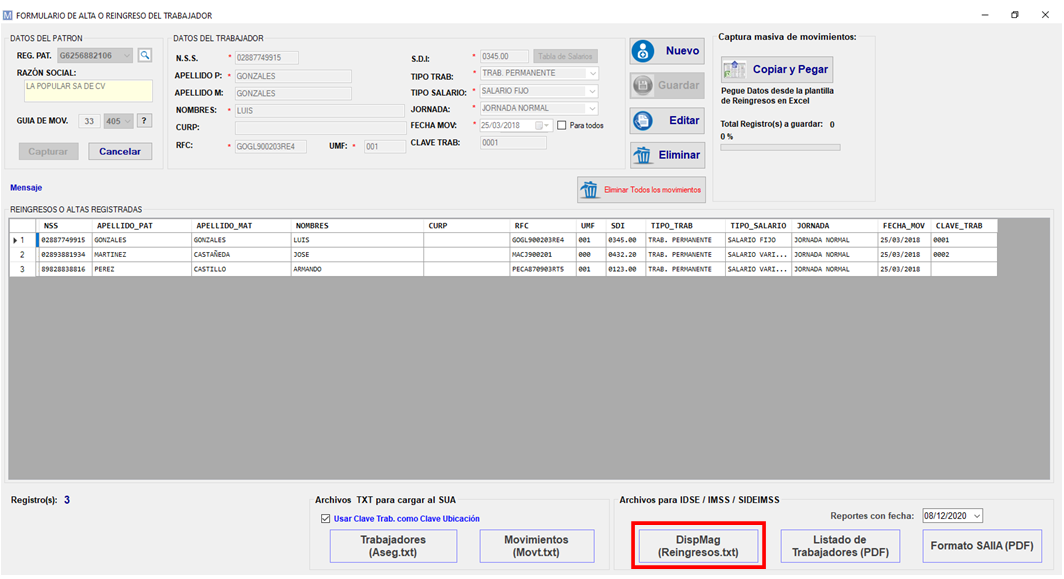Uncheck Usar Clave Trab. como Clave Ubicación
Viewport: 1064px width, 579px height.
click(326, 519)
